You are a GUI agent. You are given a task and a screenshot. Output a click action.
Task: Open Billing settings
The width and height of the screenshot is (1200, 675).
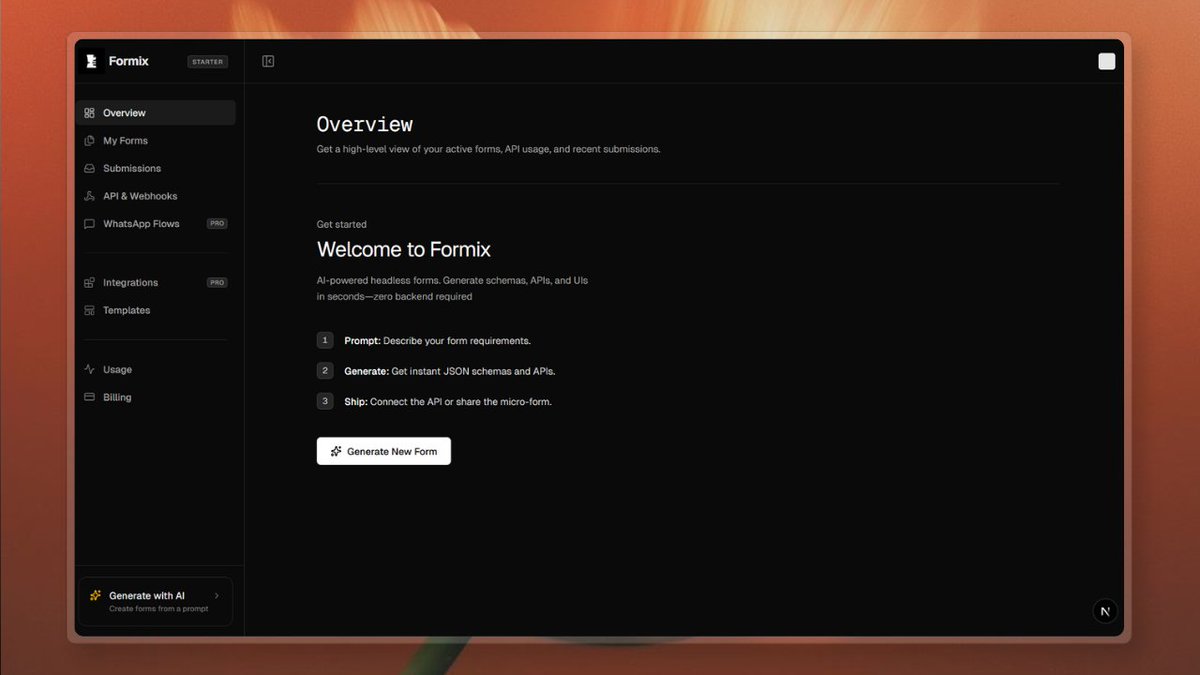[x=156, y=397]
